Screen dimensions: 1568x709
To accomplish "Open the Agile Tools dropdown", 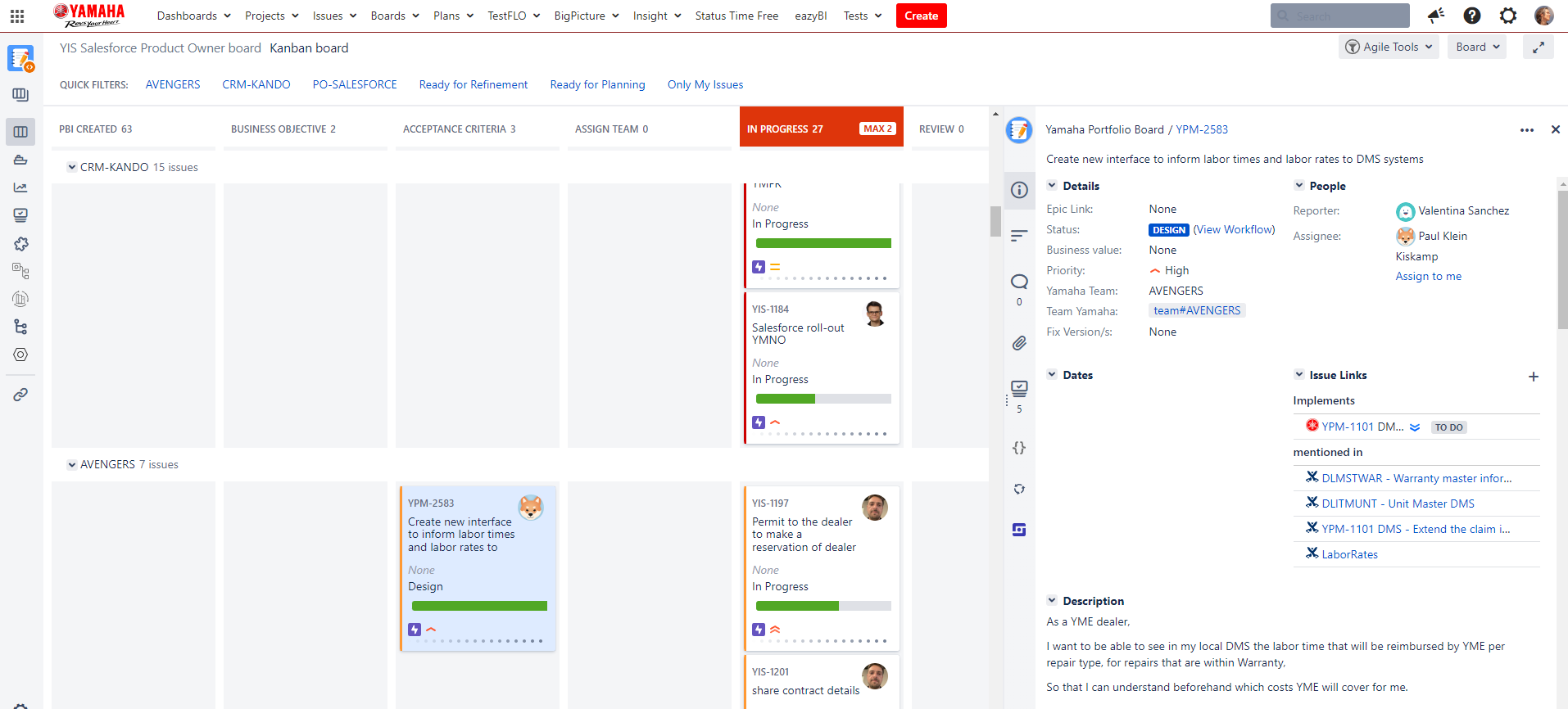I will point(1389,47).
